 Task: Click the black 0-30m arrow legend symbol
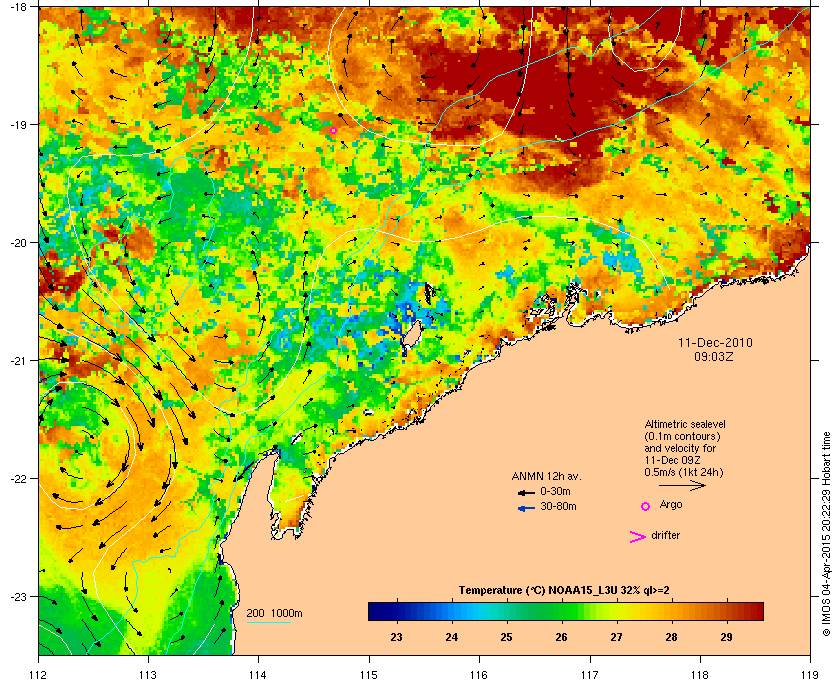point(526,492)
